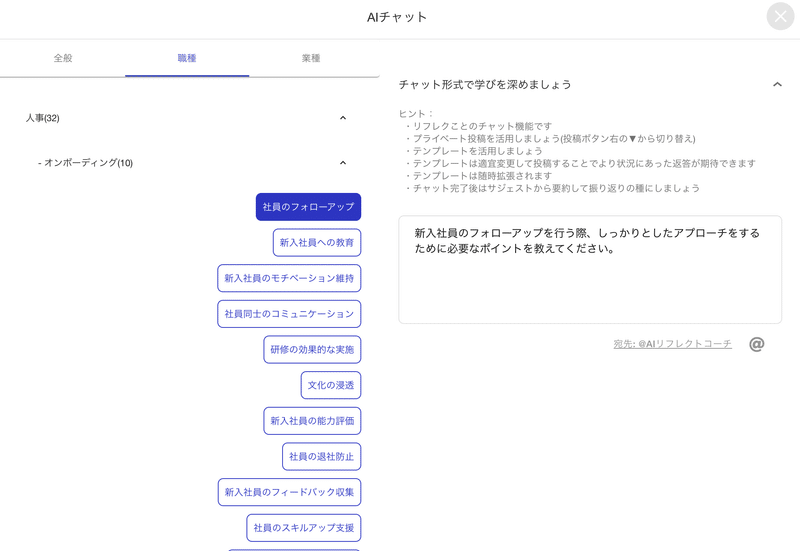Open the 宛先: @AIリフレクトコーチ link
The image size is (800, 551).
point(672,344)
